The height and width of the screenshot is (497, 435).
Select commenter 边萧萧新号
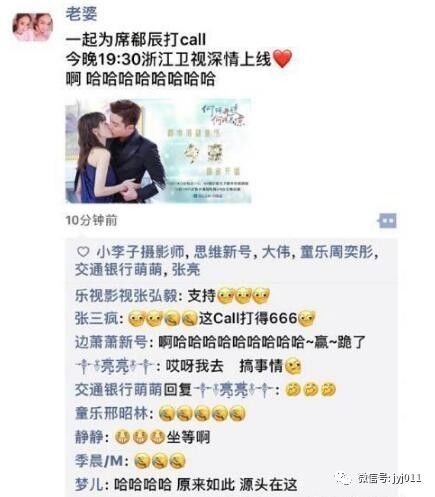(111, 342)
